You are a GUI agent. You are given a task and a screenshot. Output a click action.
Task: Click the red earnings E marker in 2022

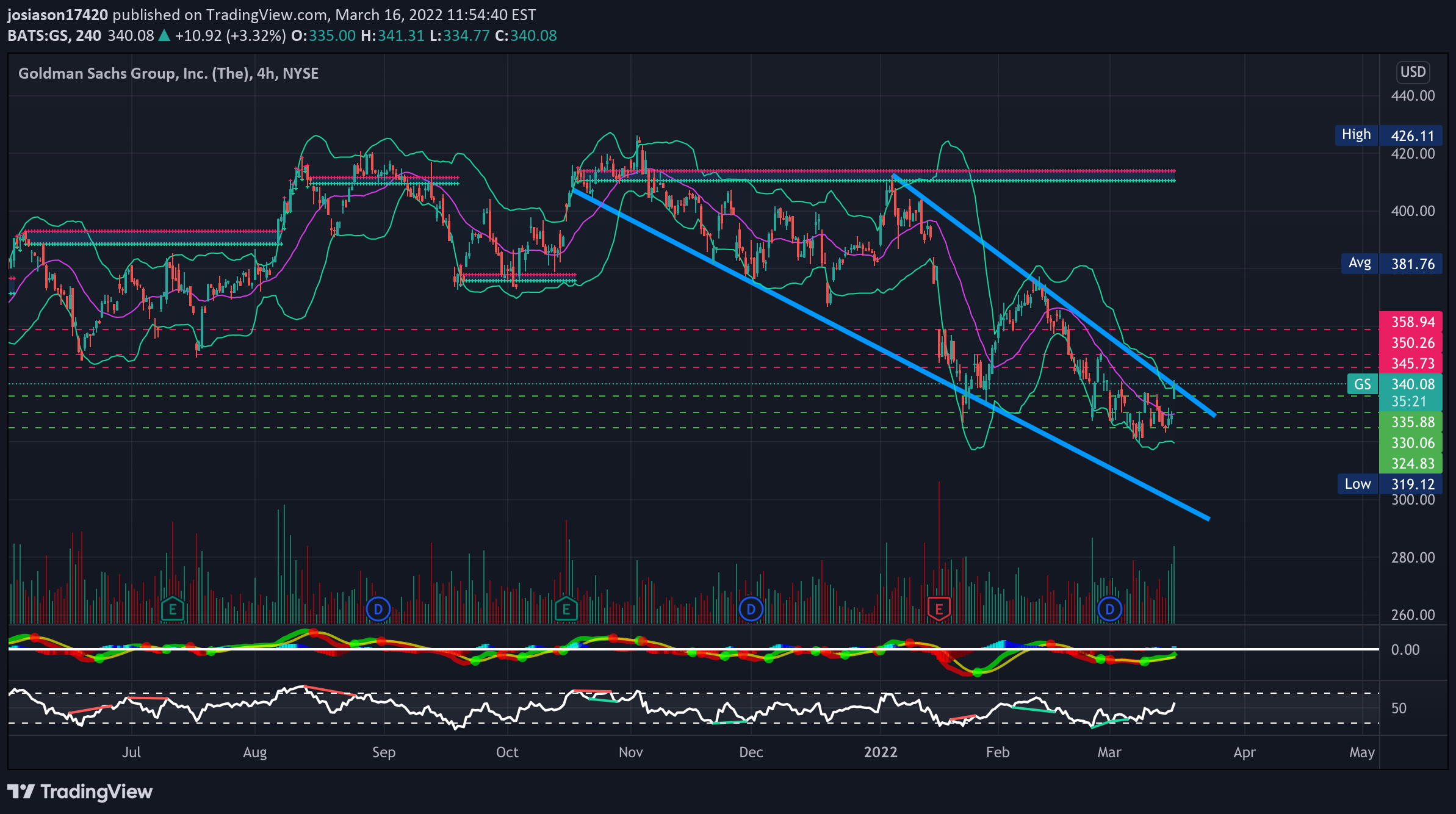pyautogui.click(x=939, y=608)
